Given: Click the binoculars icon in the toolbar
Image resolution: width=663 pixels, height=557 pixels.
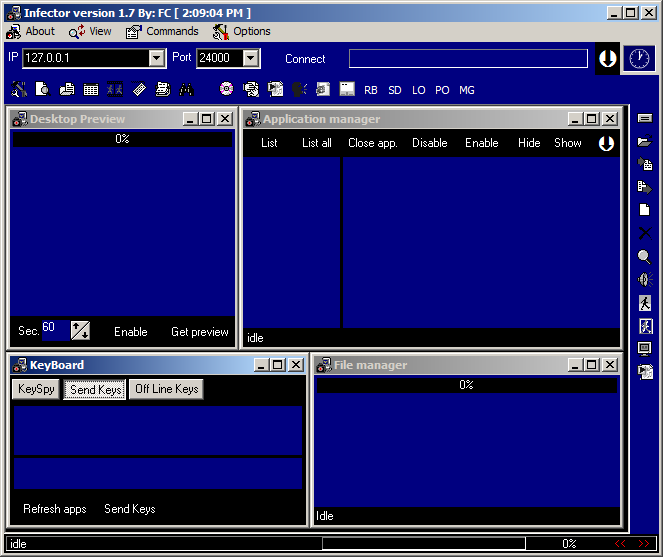Looking at the screenshot, I should pyautogui.click(x=186, y=89).
